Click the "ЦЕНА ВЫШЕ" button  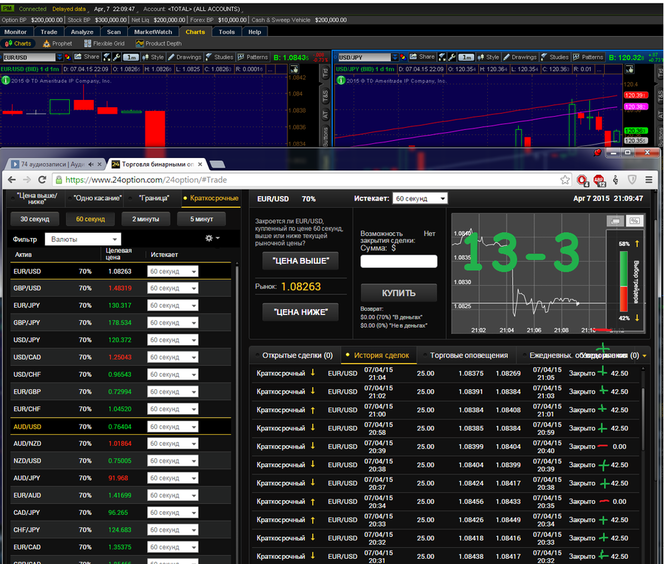300,261
